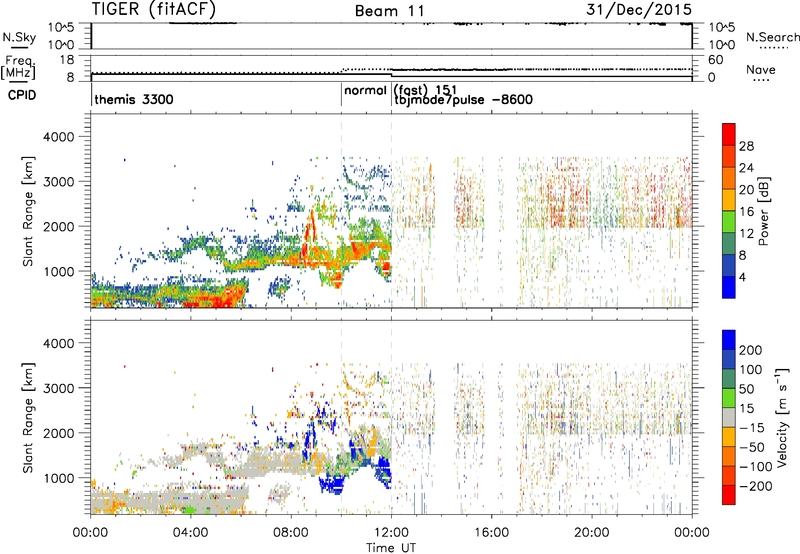Click the '04:00' time axis label
This screenshot has width=800, height=554.
(x=191, y=533)
